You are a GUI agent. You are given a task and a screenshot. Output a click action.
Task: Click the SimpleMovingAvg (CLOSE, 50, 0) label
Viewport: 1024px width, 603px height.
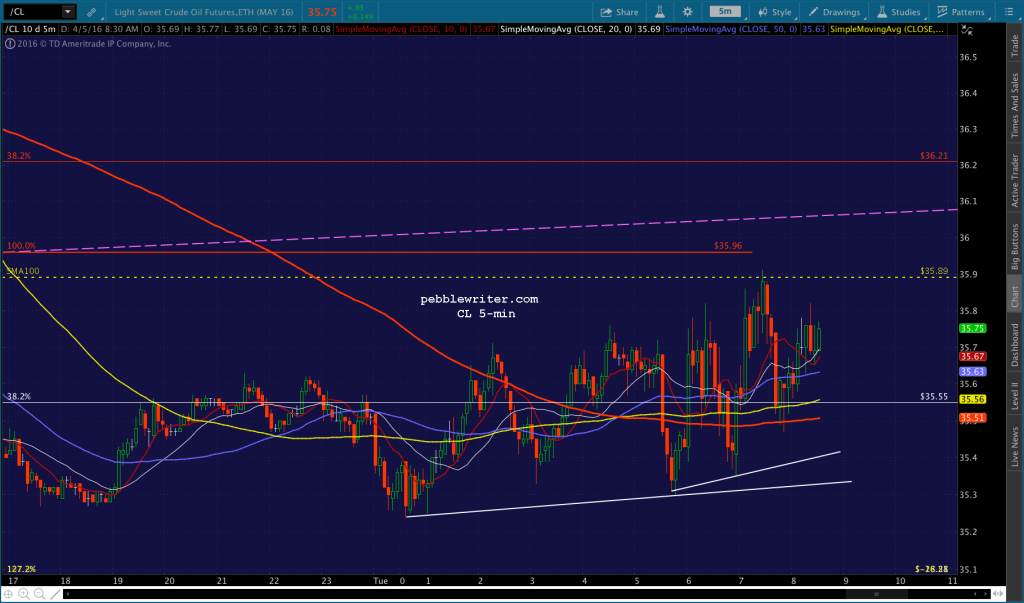tap(731, 29)
